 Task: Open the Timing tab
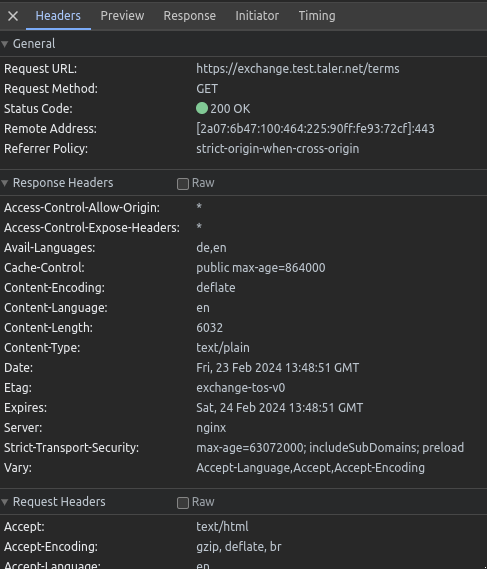[x=317, y=16]
